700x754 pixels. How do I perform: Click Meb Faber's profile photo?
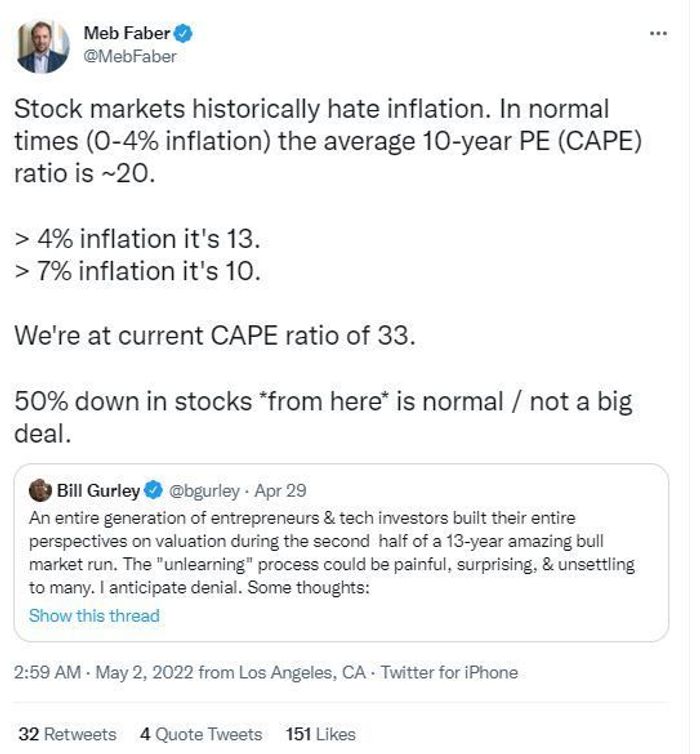[x=43, y=46]
